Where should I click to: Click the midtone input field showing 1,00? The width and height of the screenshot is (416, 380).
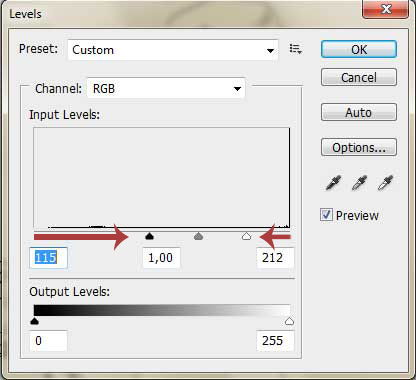point(161,258)
